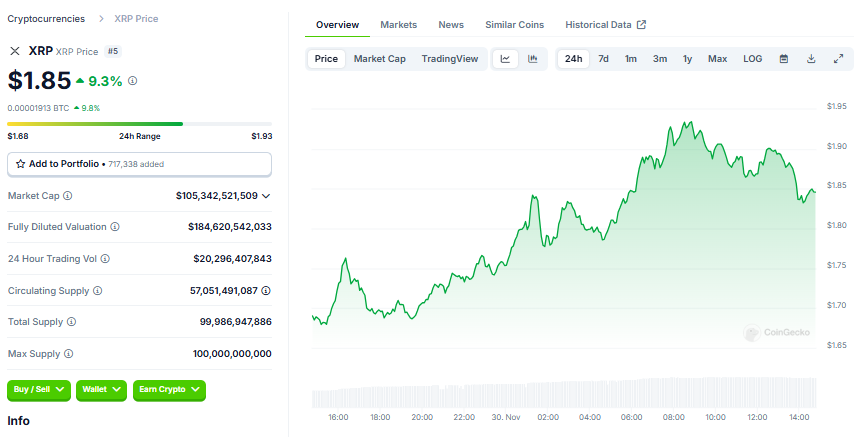The image size is (862, 437).
Task: Switch chart to TradingView
Action: coord(450,59)
